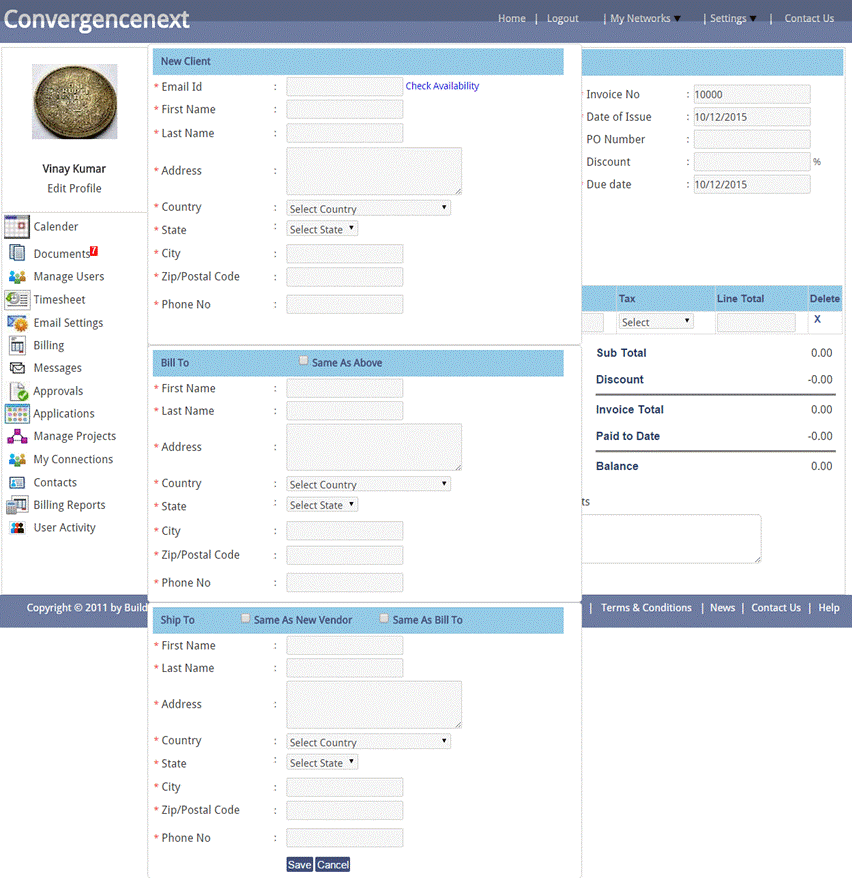852x889 pixels.
Task: Click the Convergencenext logo
Action: click(x=96, y=20)
